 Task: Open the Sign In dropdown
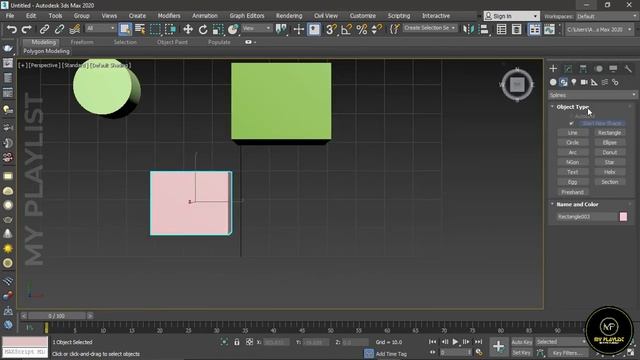[x=511, y=16]
